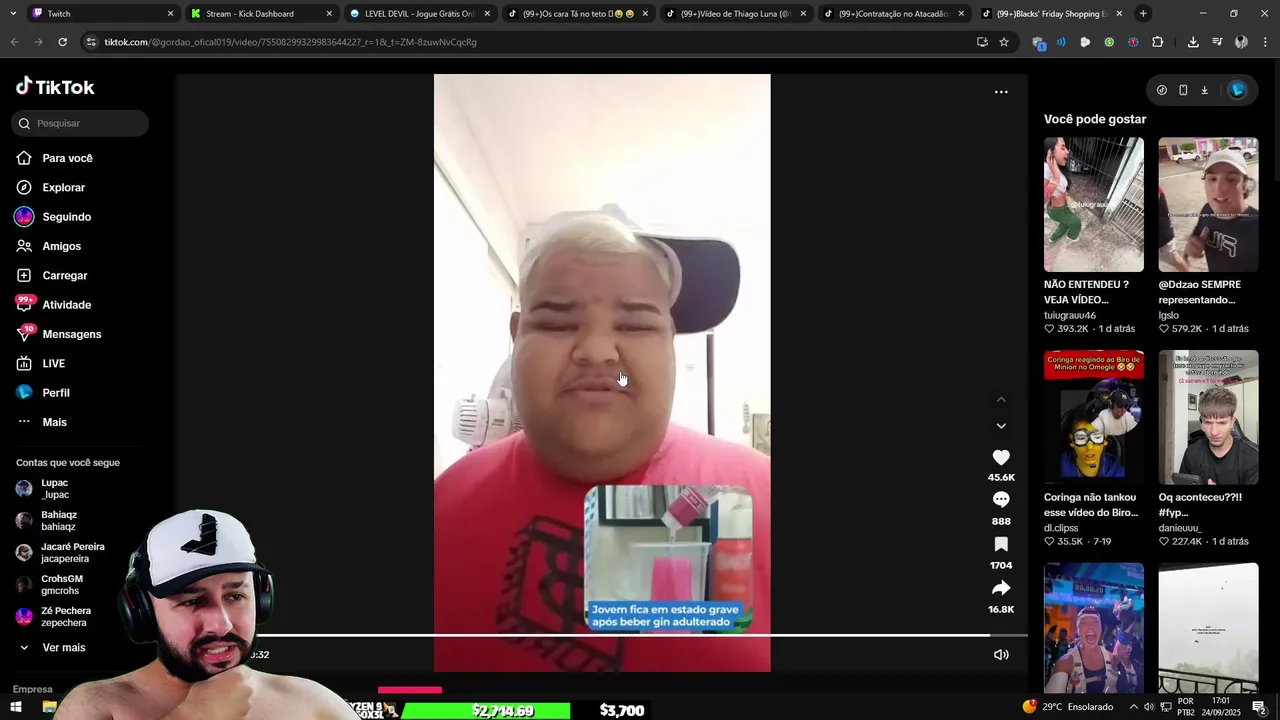The image size is (1280, 720).
Task: Share the video via 16.8K arrow
Action: [x=1001, y=588]
